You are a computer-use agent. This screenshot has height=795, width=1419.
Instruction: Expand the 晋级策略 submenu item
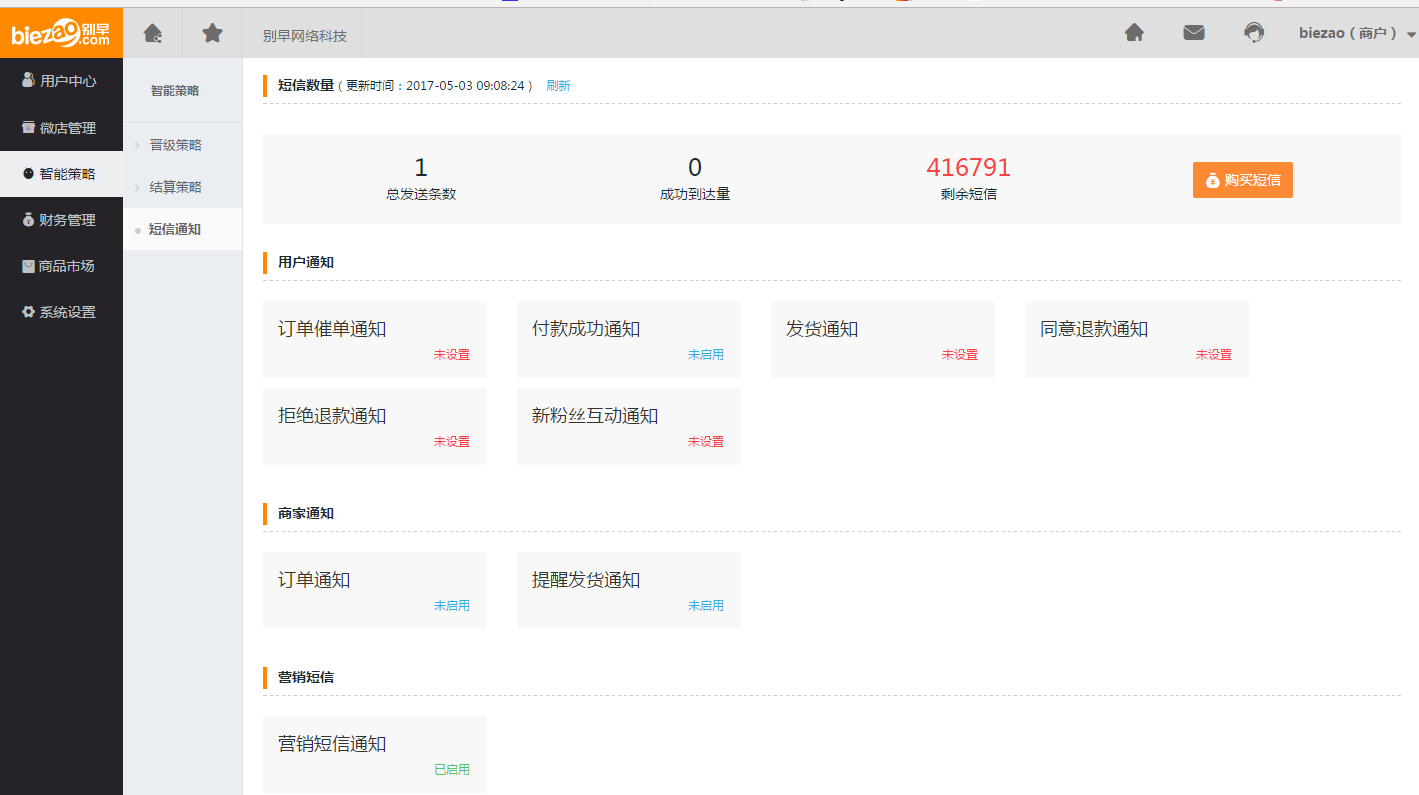176,145
